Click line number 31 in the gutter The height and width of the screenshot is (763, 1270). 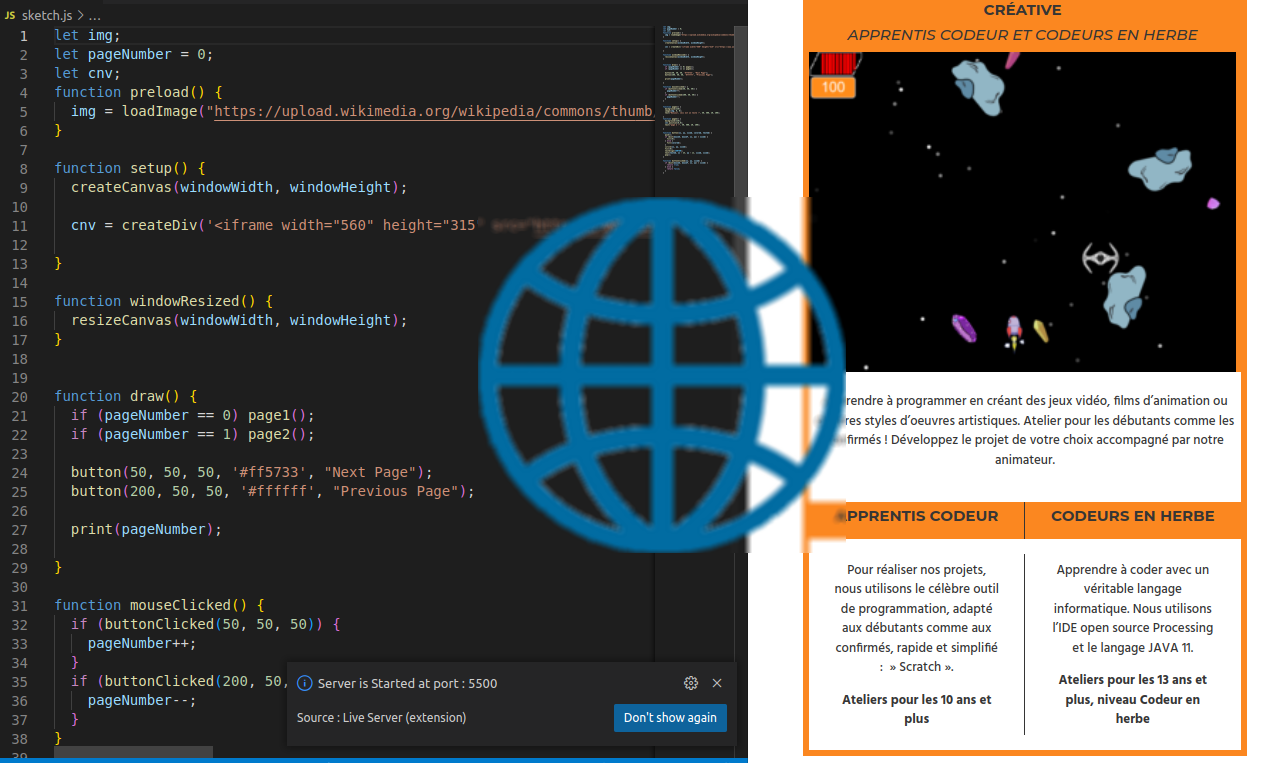coord(19,605)
